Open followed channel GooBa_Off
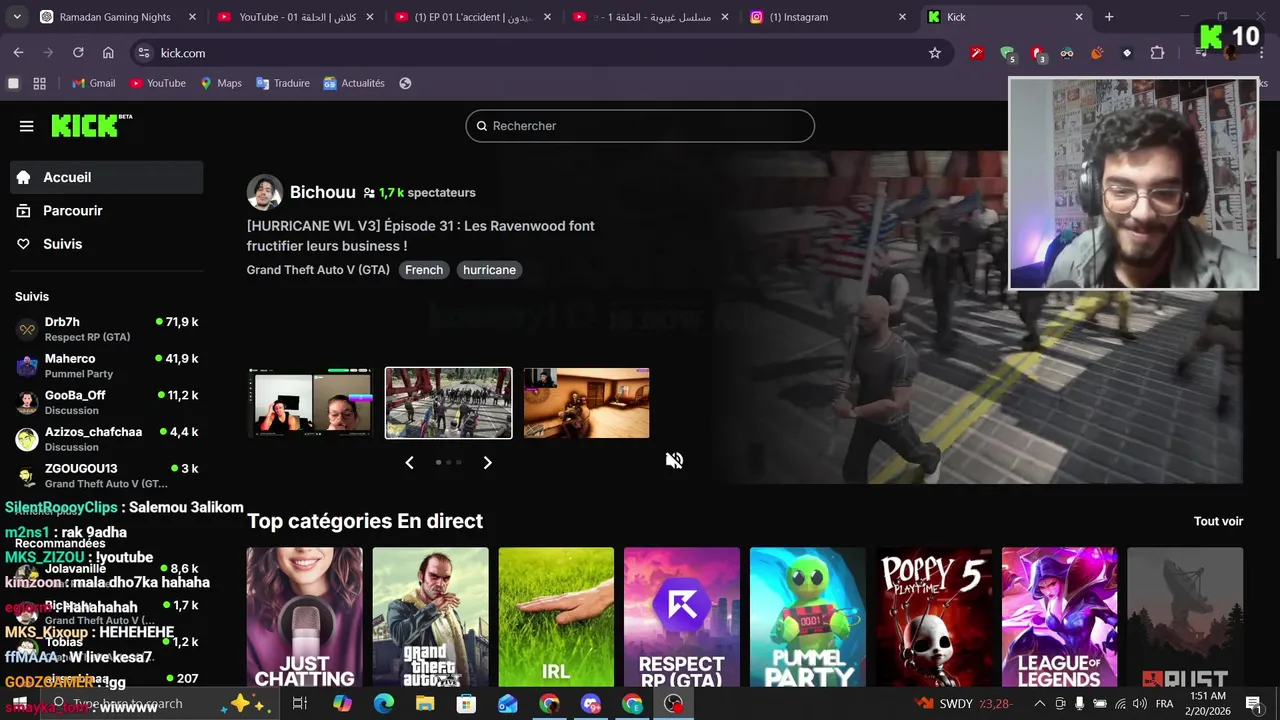1280x720 pixels. coord(107,402)
